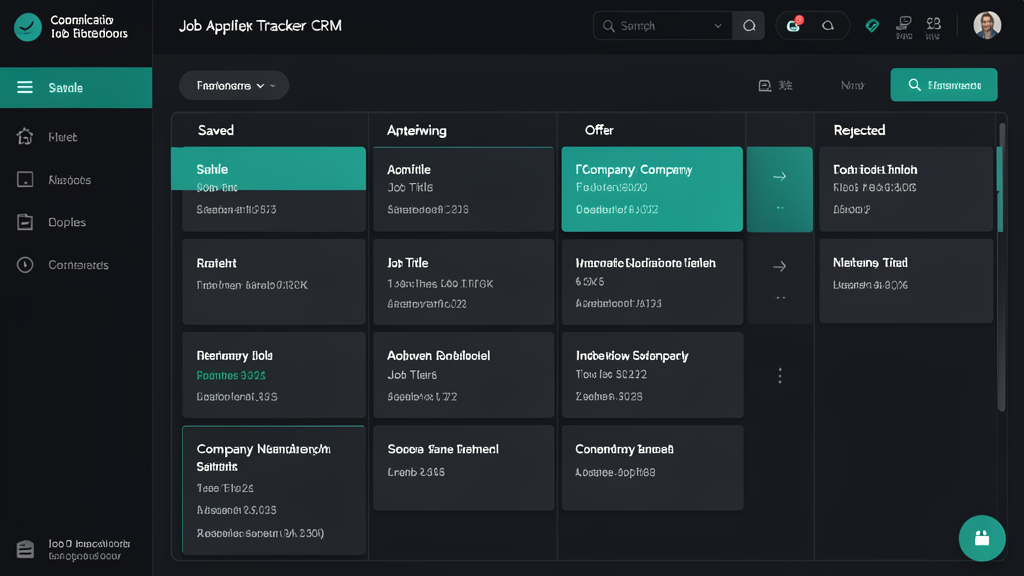Click the green search button top right
Viewport: 1024px width, 576px height.
point(944,85)
